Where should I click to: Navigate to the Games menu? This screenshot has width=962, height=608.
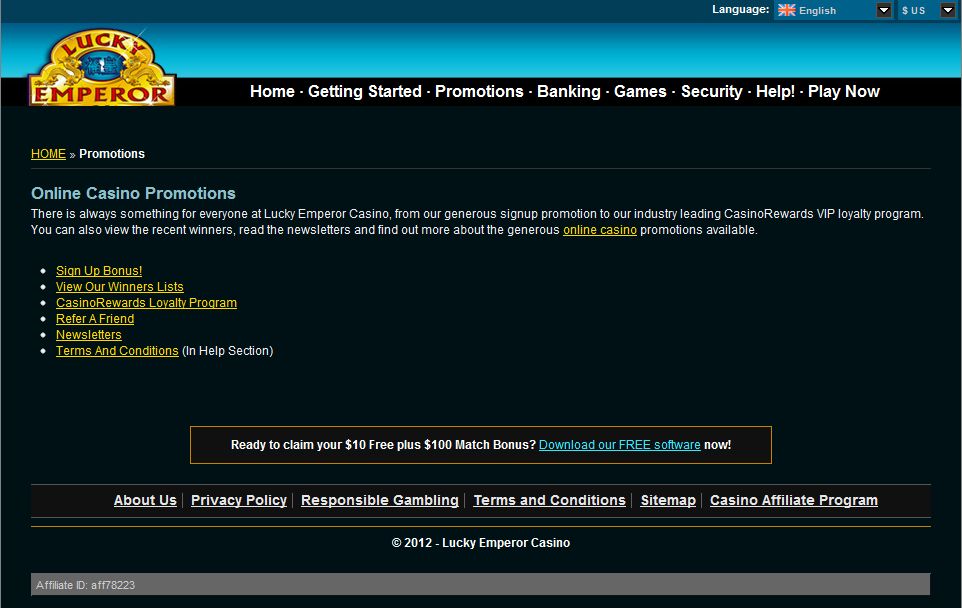click(x=640, y=91)
